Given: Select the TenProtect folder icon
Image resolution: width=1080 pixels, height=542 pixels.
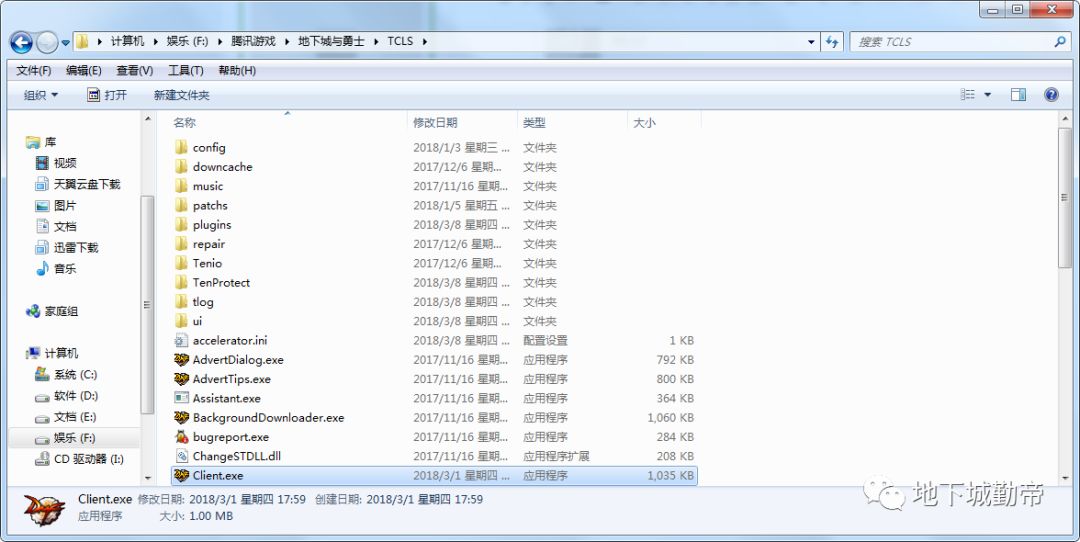Looking at the screenshot, I should 181,282.
